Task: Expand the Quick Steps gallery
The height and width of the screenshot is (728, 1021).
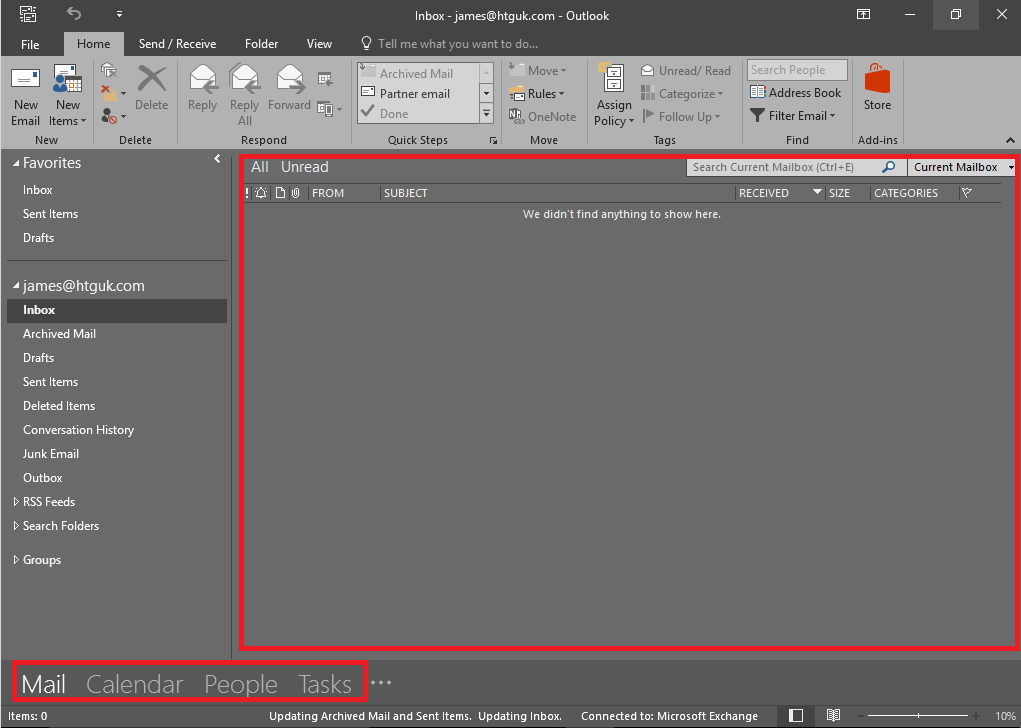Action: (486, 114)
